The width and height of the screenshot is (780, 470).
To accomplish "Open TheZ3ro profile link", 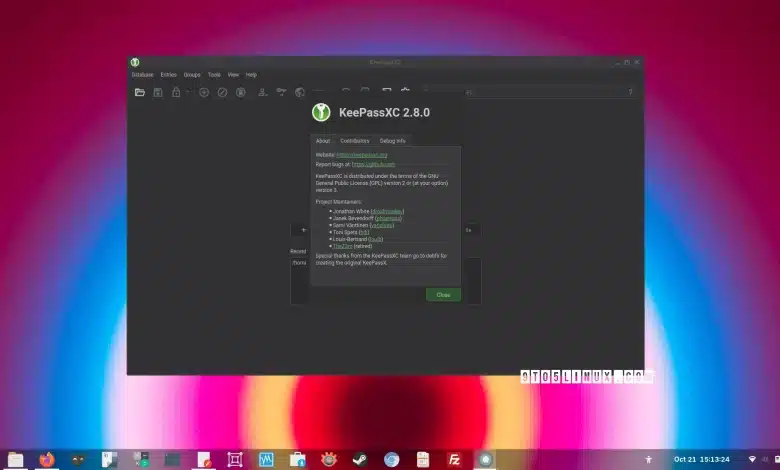I will [342, 246].
